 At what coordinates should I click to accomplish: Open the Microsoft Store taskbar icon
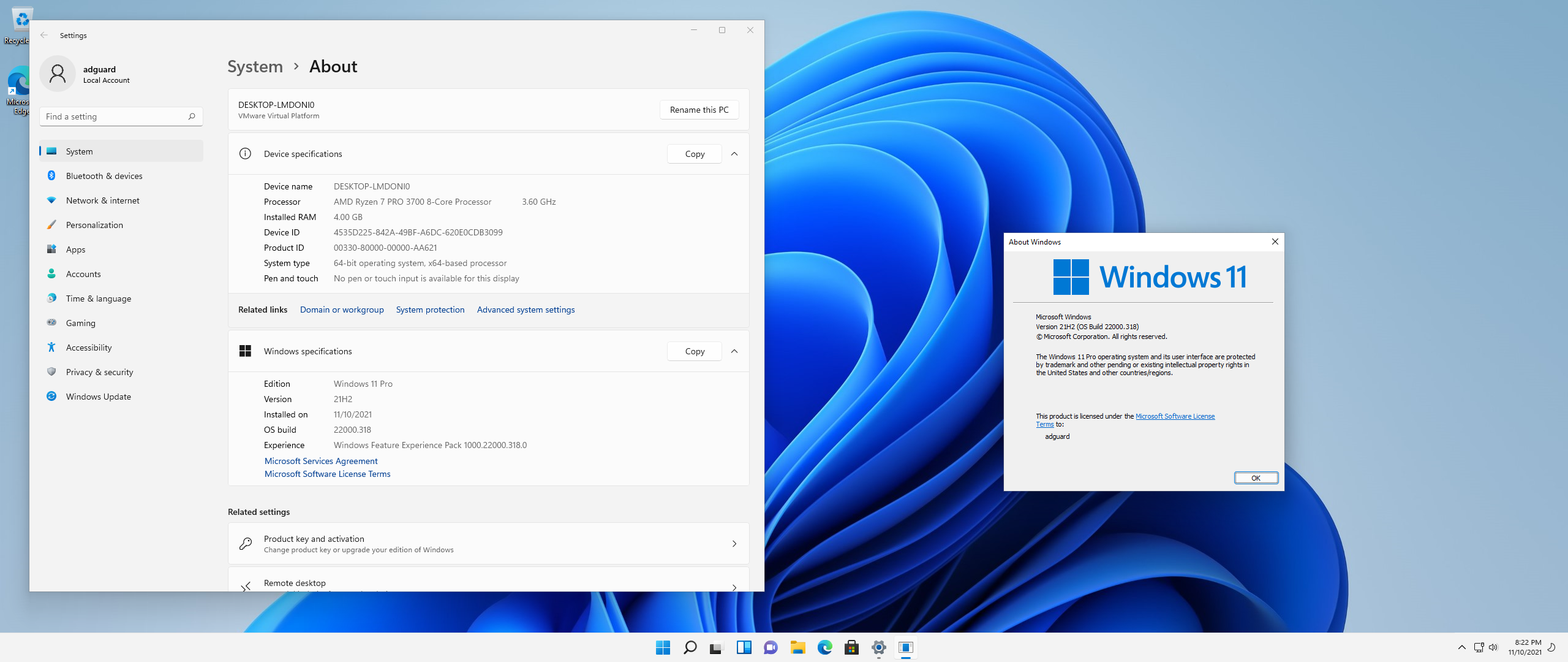[x=851, y=647]
